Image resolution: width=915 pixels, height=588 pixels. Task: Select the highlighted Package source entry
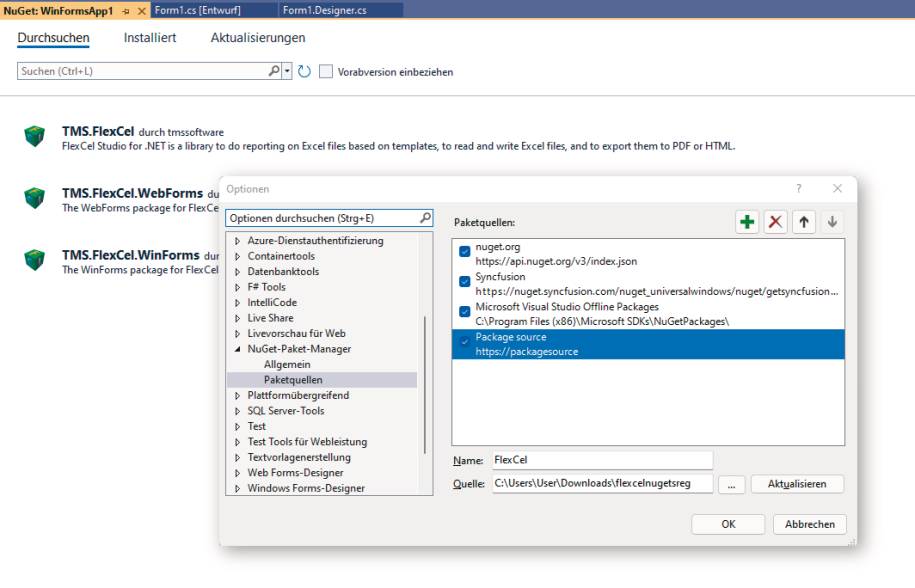648,344
